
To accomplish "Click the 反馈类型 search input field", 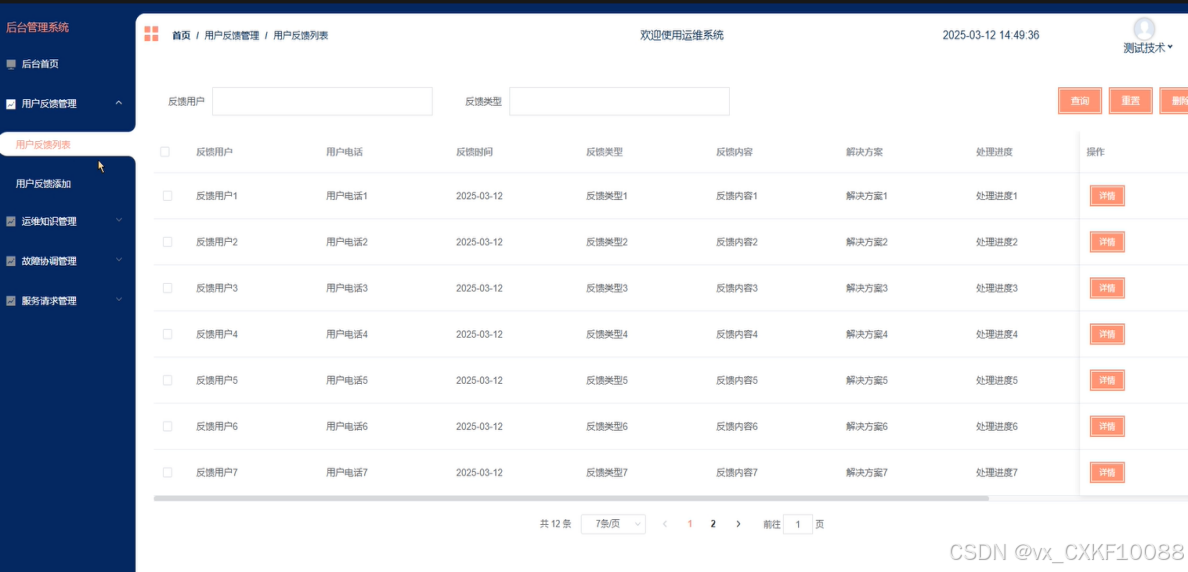I will click(619, 101).
